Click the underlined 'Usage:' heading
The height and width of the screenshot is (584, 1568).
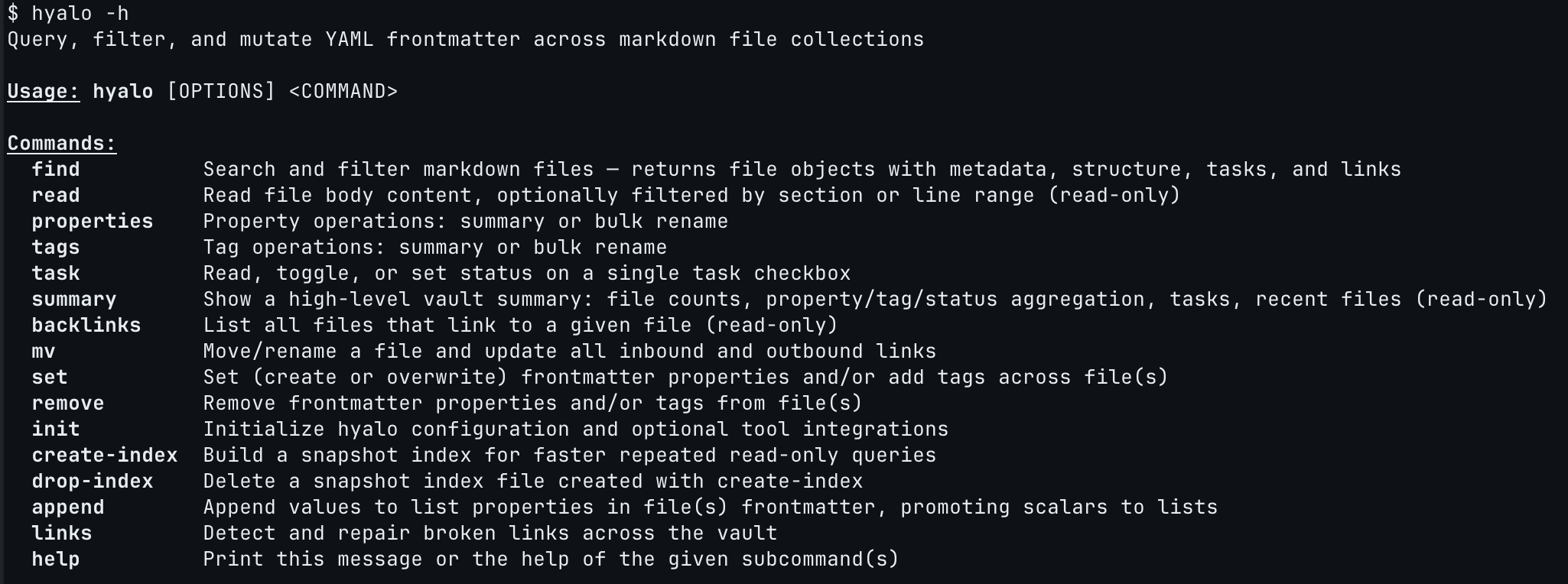coord(44,92)
